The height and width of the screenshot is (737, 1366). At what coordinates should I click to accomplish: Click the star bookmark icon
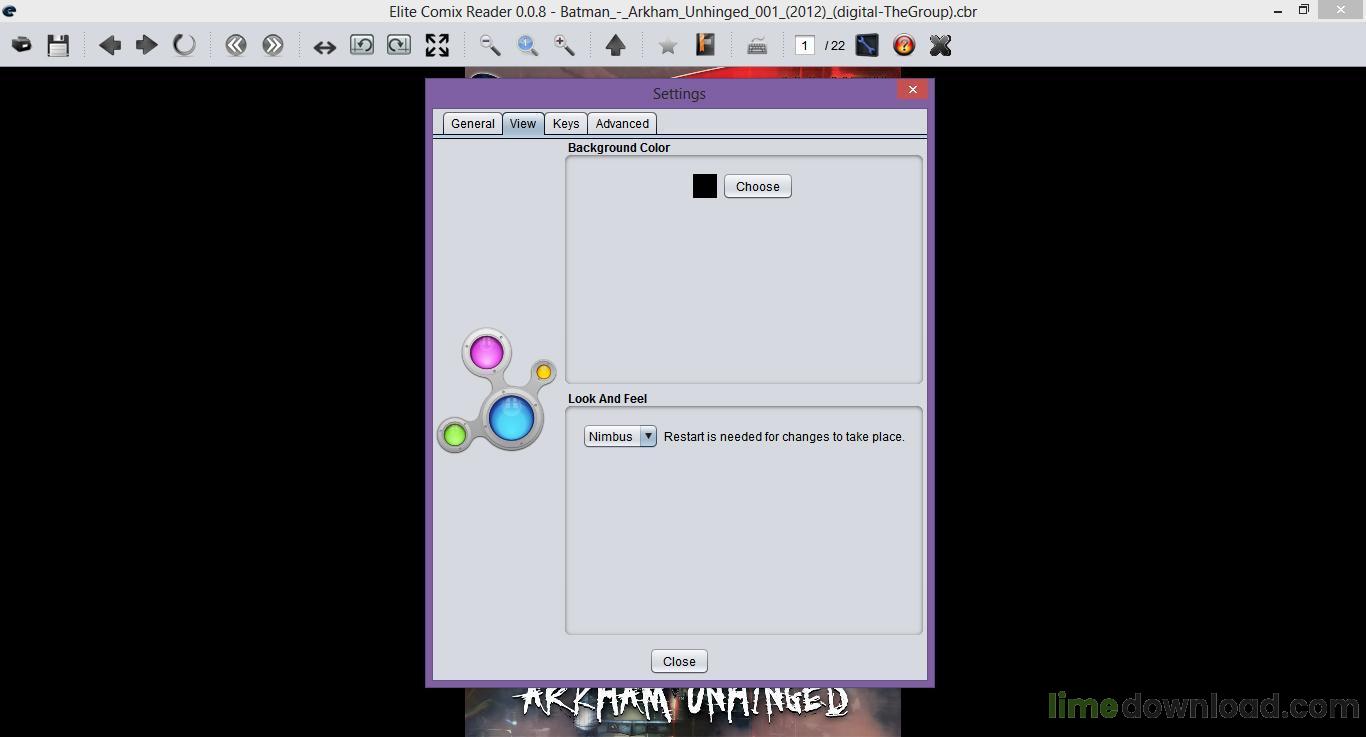(x=668, y=46)
